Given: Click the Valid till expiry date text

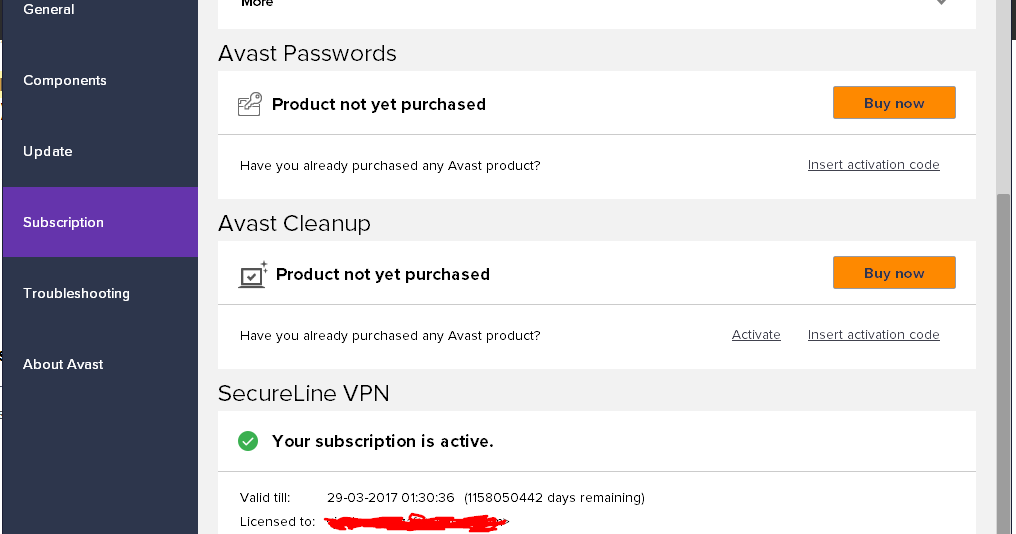Looking at the screenshot, I should tap(391, 498).
